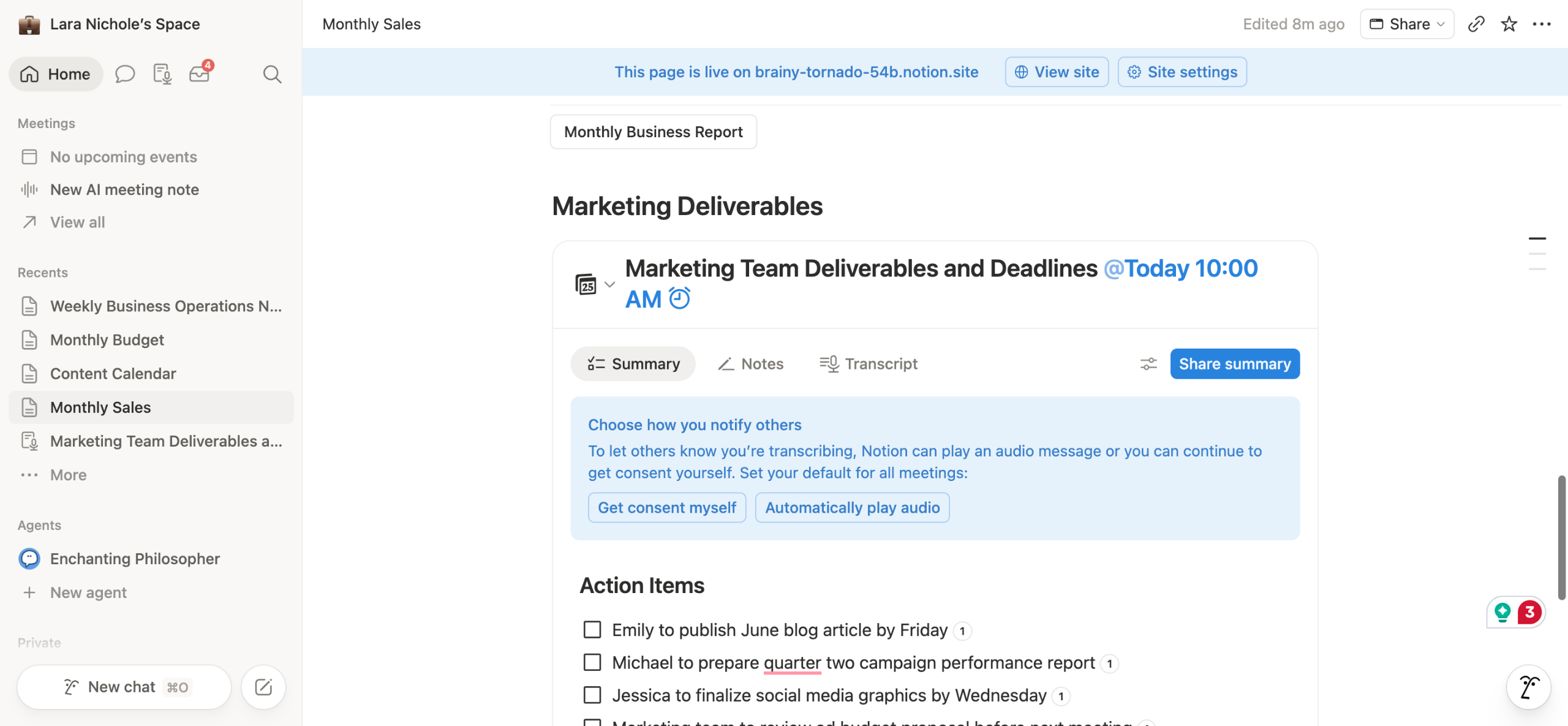Click the search magnifier icon
This screenshot has height=726, width=1568.
(272, 74)
